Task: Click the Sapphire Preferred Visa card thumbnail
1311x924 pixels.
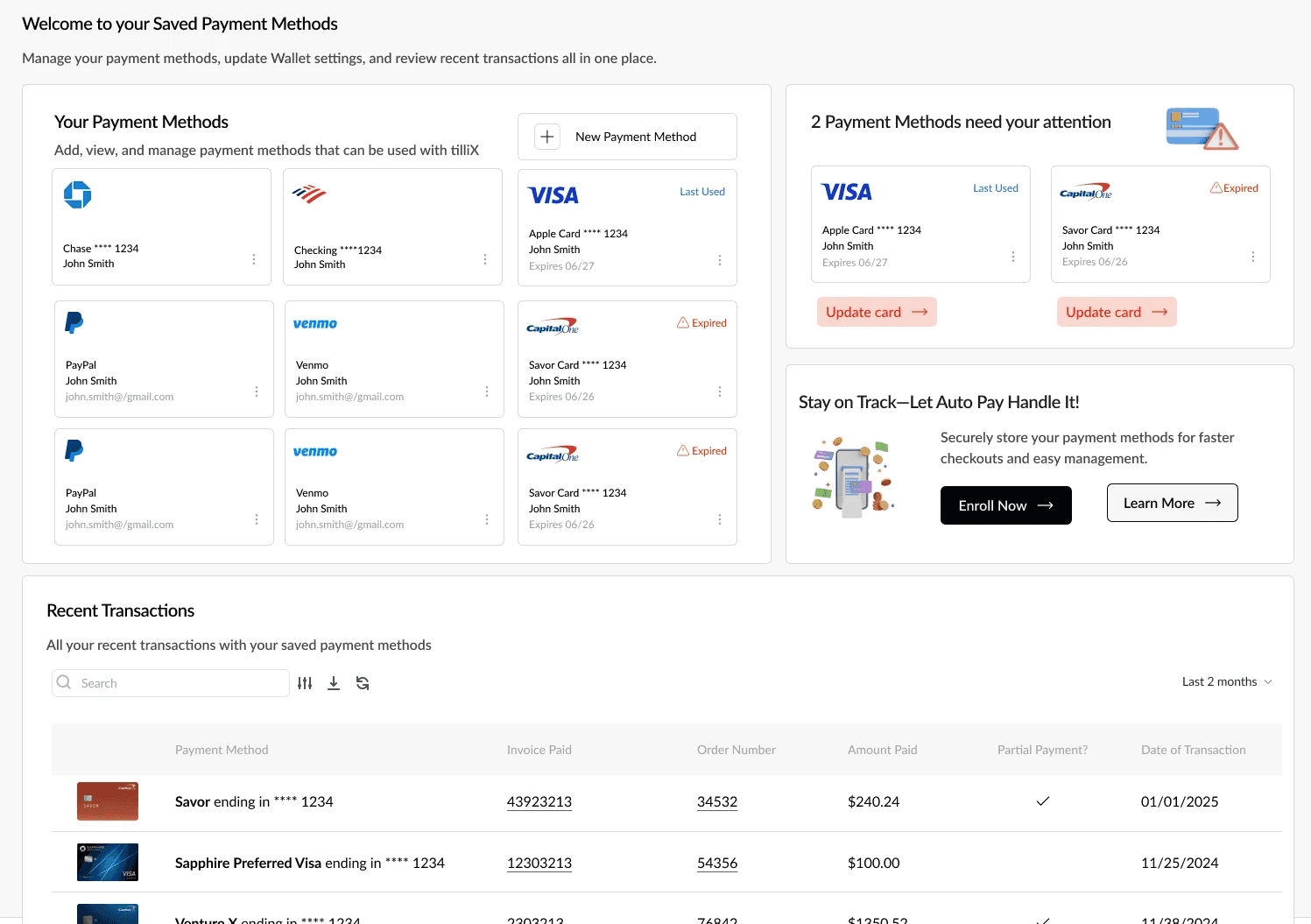Action: [x=108, y=862]
